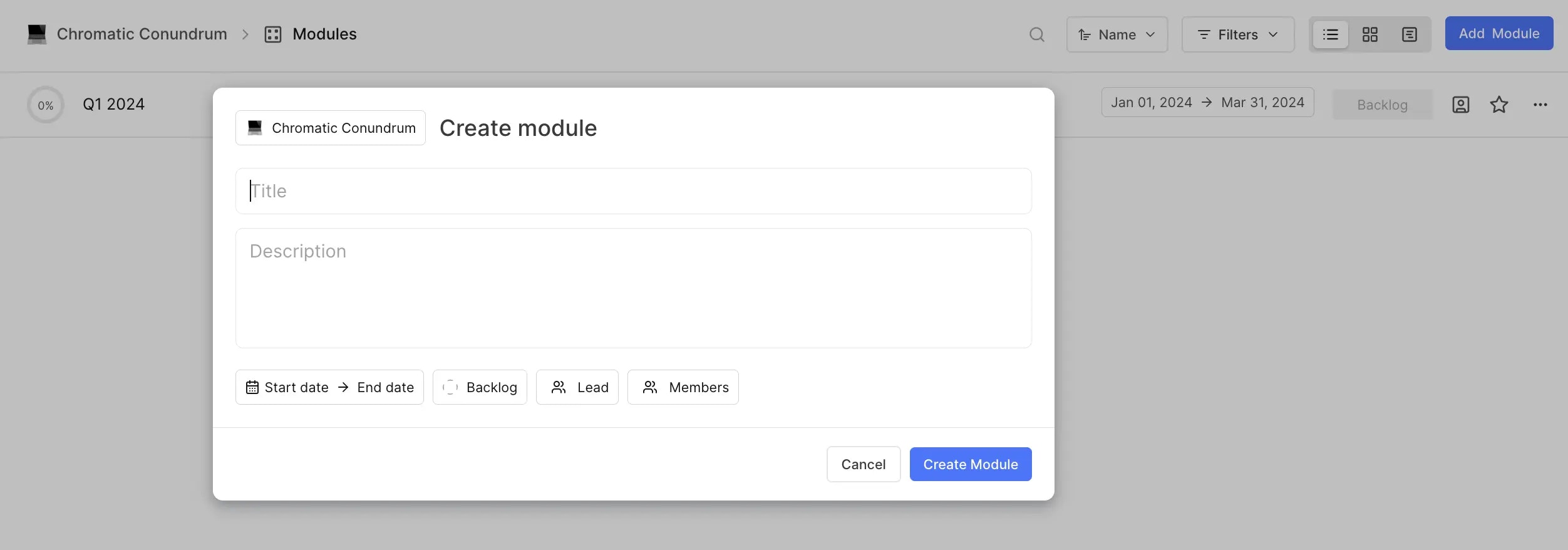This screenshot has width=1568, height=550.
Task: Click the Create module heading
Action: pyautogui.click(x=518, y=128)
